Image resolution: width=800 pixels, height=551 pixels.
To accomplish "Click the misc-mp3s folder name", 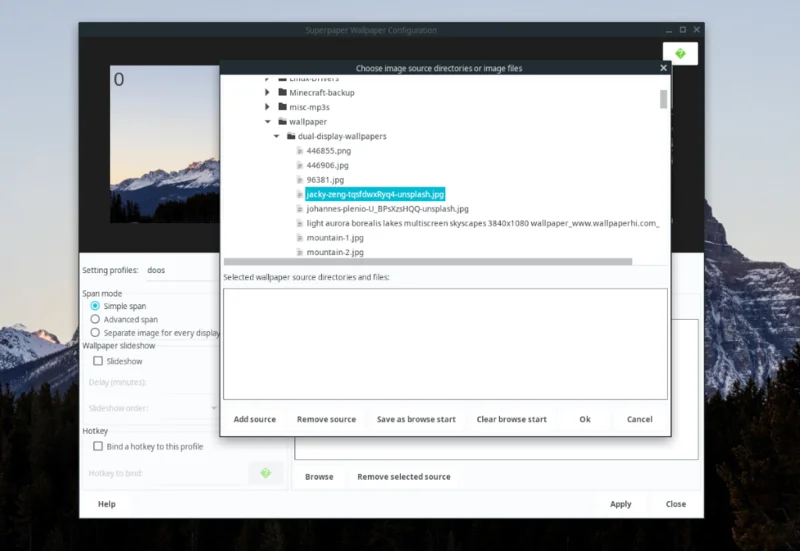I will point(309,107).
